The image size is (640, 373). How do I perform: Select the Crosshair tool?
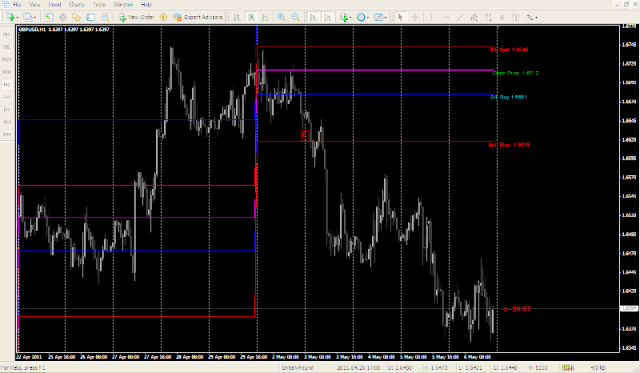pos(415,17)
